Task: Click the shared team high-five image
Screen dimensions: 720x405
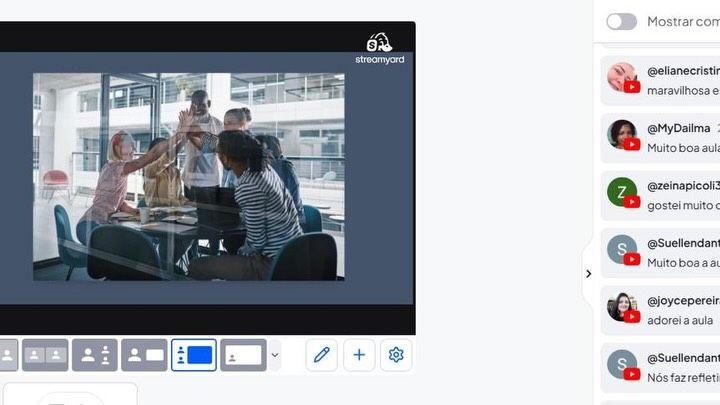Action: [189, 177]
